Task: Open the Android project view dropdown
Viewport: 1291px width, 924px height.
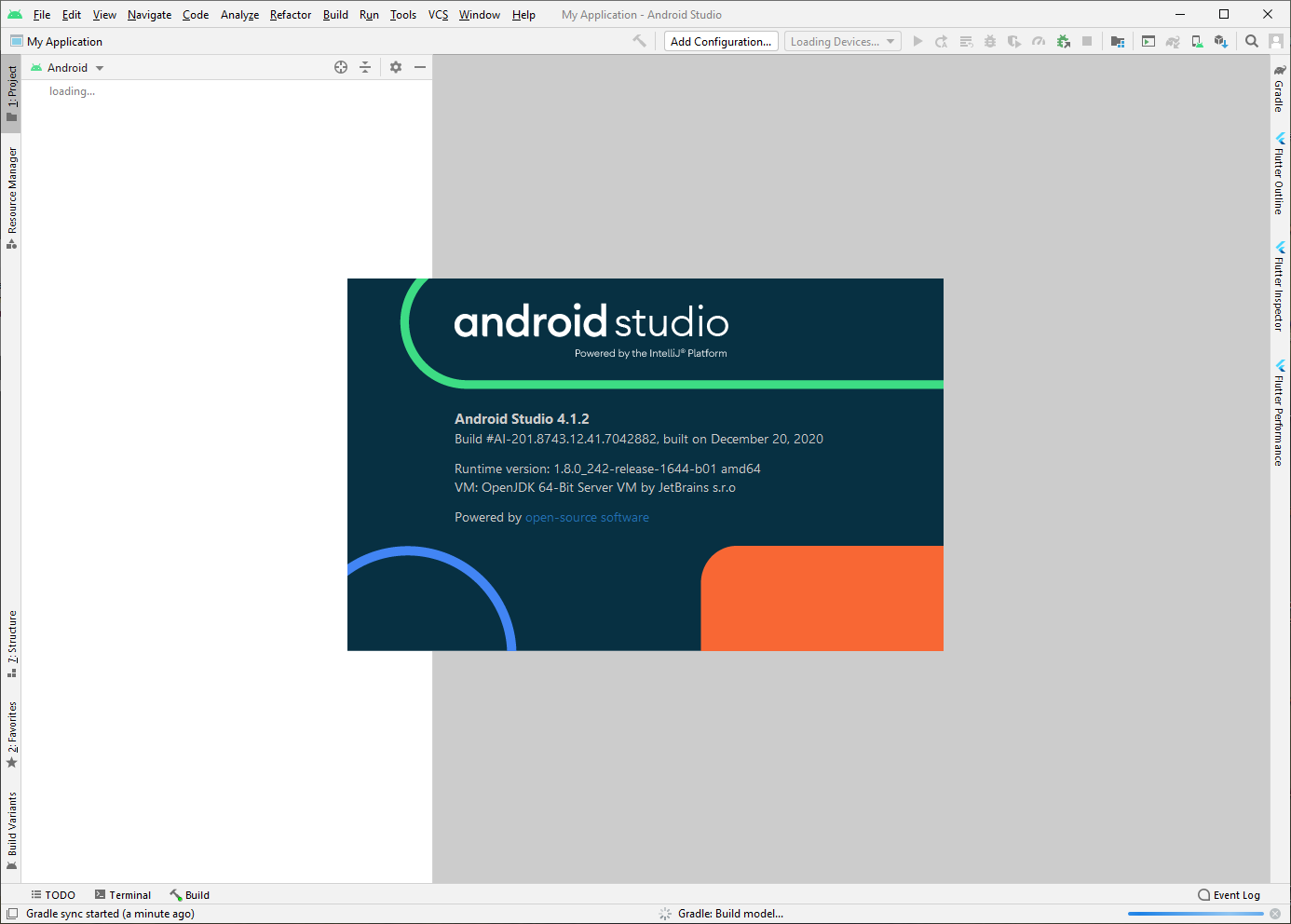Action: [68, 67]
